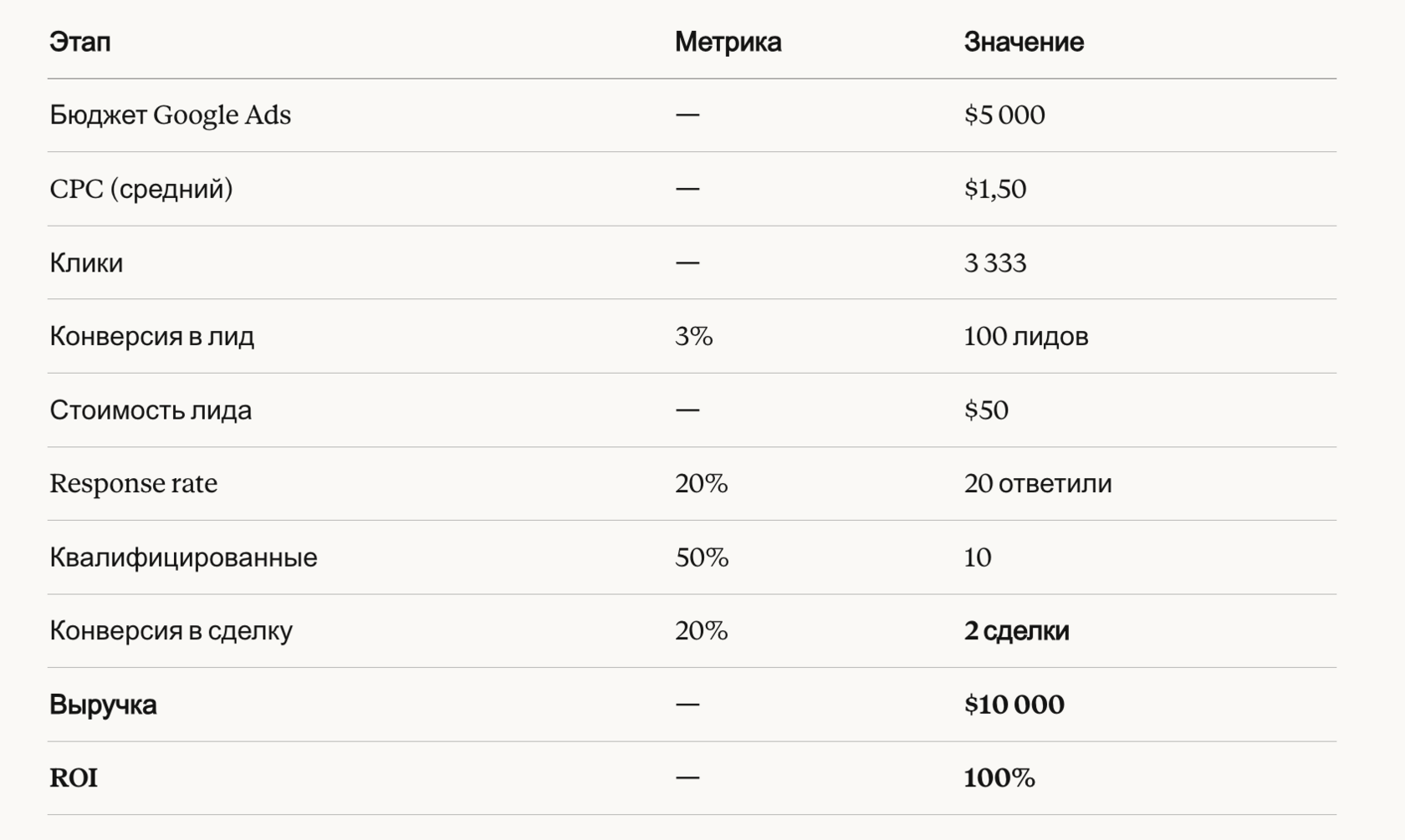Viewport: 1405px width, 840px height.
Task: Click the Метрика column header
Action: pos(728,42)
